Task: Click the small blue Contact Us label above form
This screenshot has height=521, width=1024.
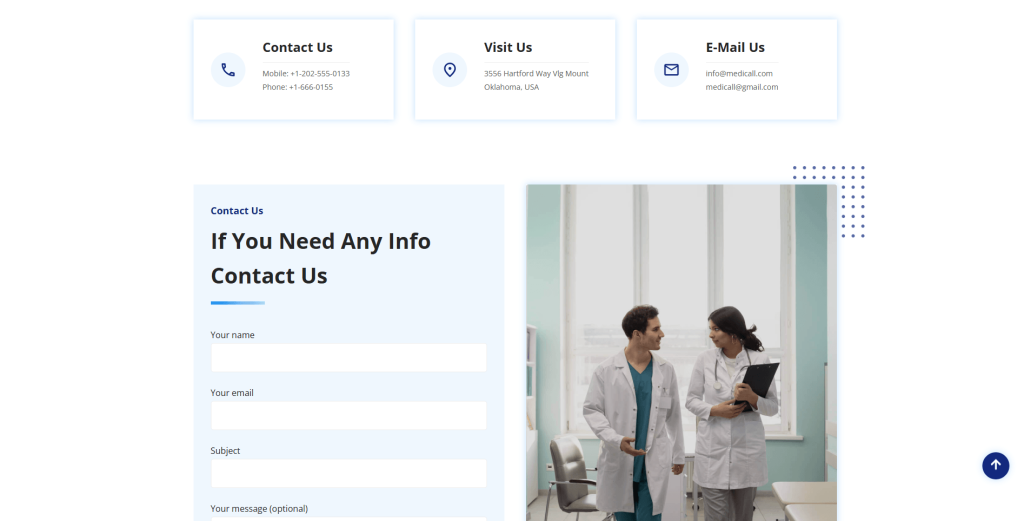Action: point(236,211)
